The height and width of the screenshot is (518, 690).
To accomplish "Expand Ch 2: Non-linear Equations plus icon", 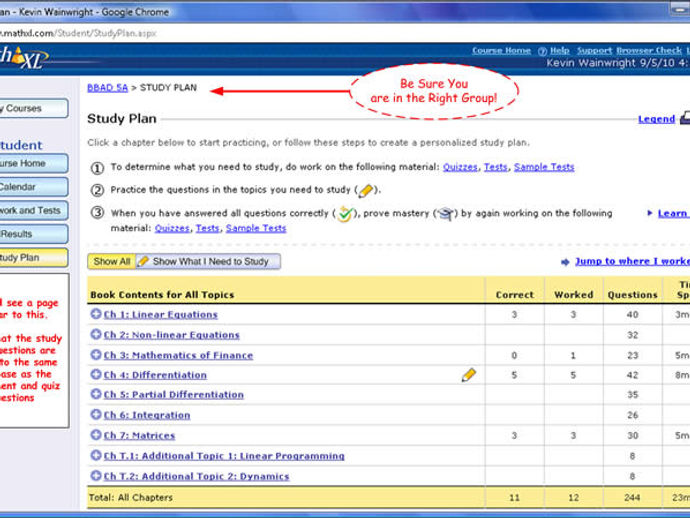I will coord(96,334).
